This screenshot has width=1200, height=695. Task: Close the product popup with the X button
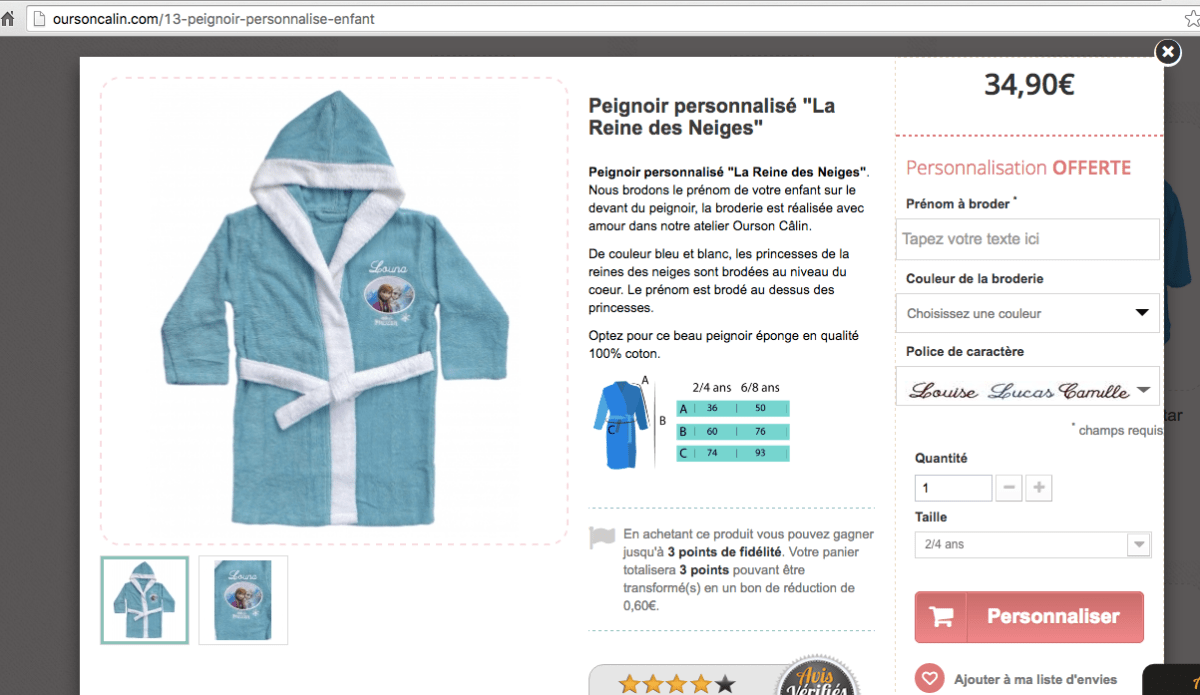1167,52
